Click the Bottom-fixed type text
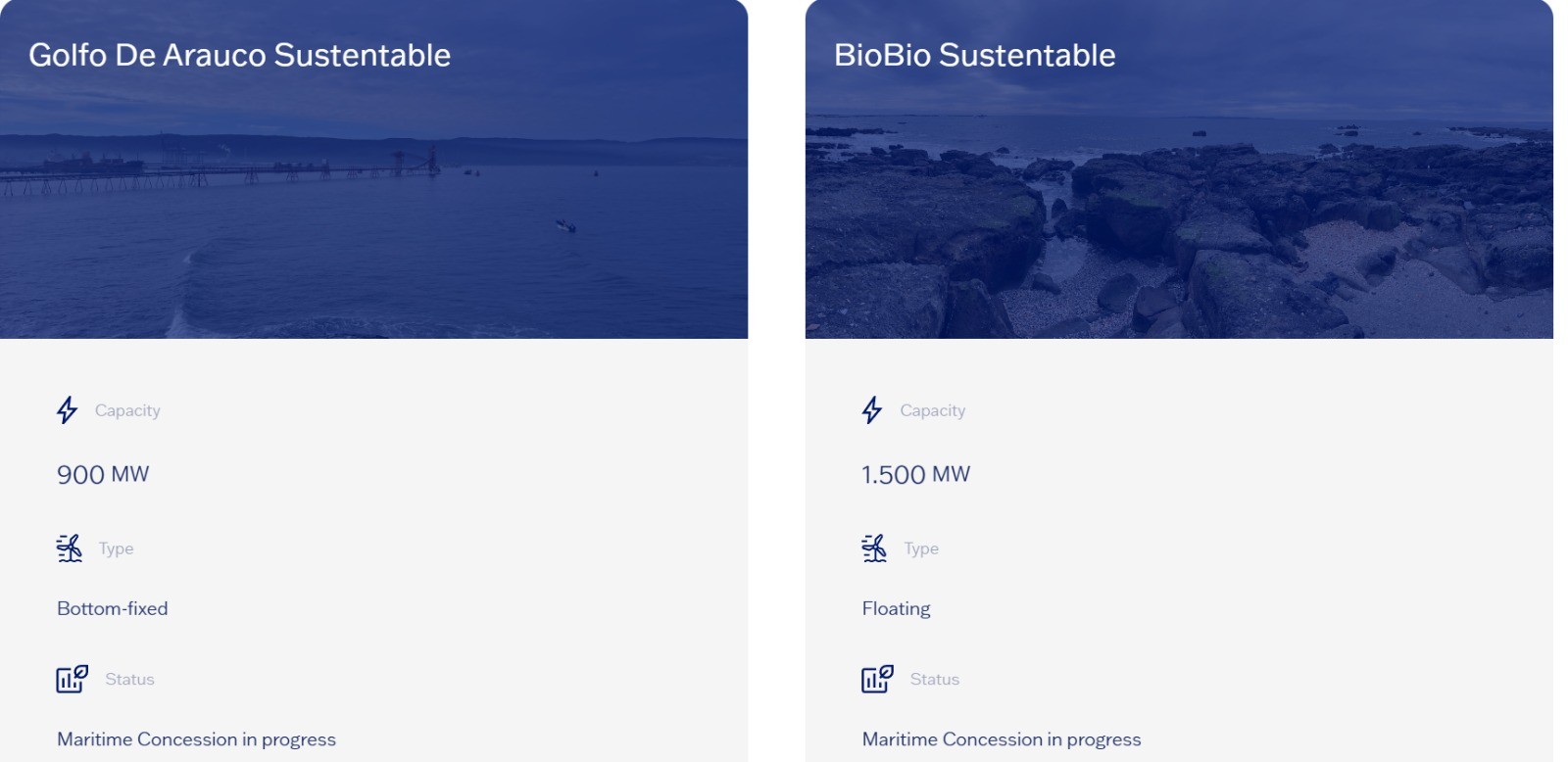Screen dimensions: 1568x762 pos(113,608)
